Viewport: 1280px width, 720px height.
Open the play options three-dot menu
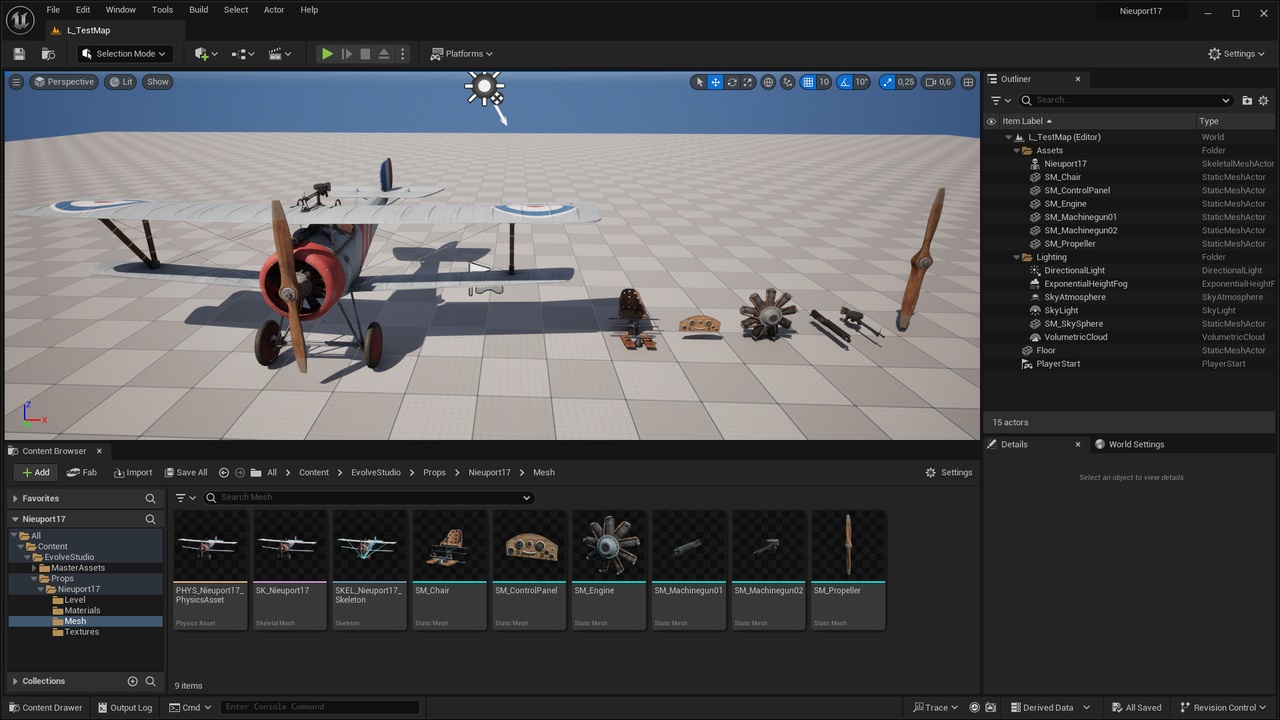[x=403, y=54]
